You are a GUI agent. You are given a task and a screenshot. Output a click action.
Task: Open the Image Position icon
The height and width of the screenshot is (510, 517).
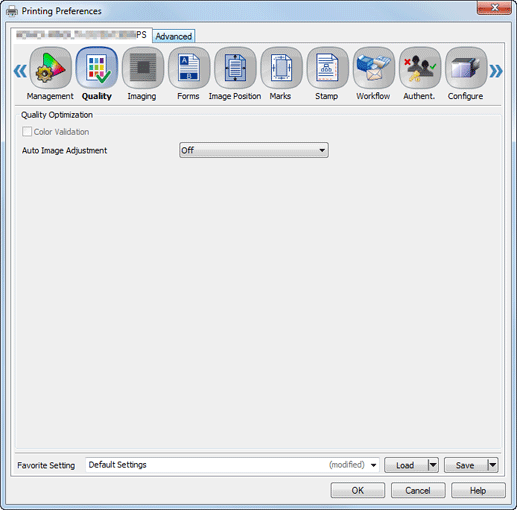click(x=235, y=68)
